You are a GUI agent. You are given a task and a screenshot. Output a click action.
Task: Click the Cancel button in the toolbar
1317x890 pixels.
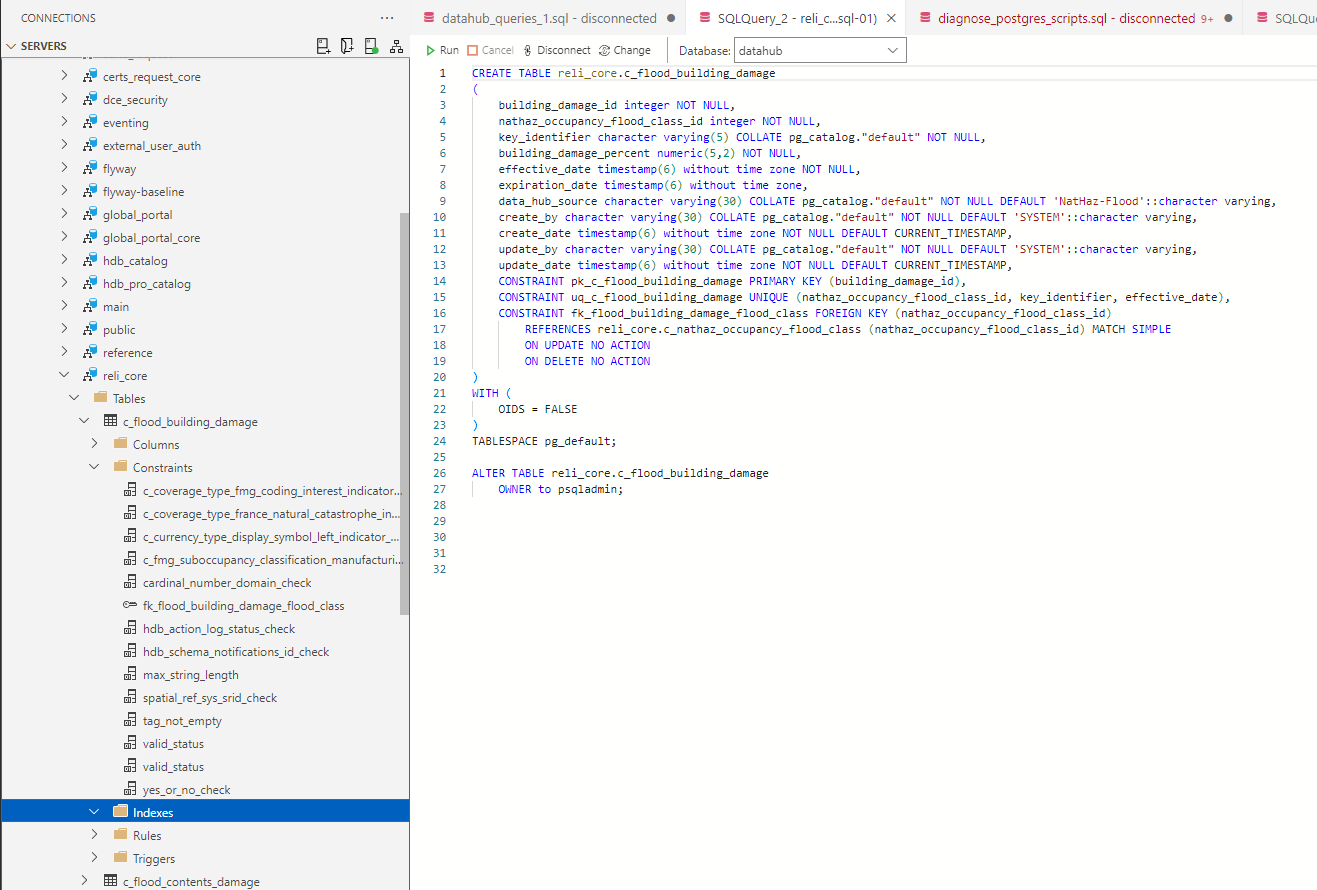489,49
